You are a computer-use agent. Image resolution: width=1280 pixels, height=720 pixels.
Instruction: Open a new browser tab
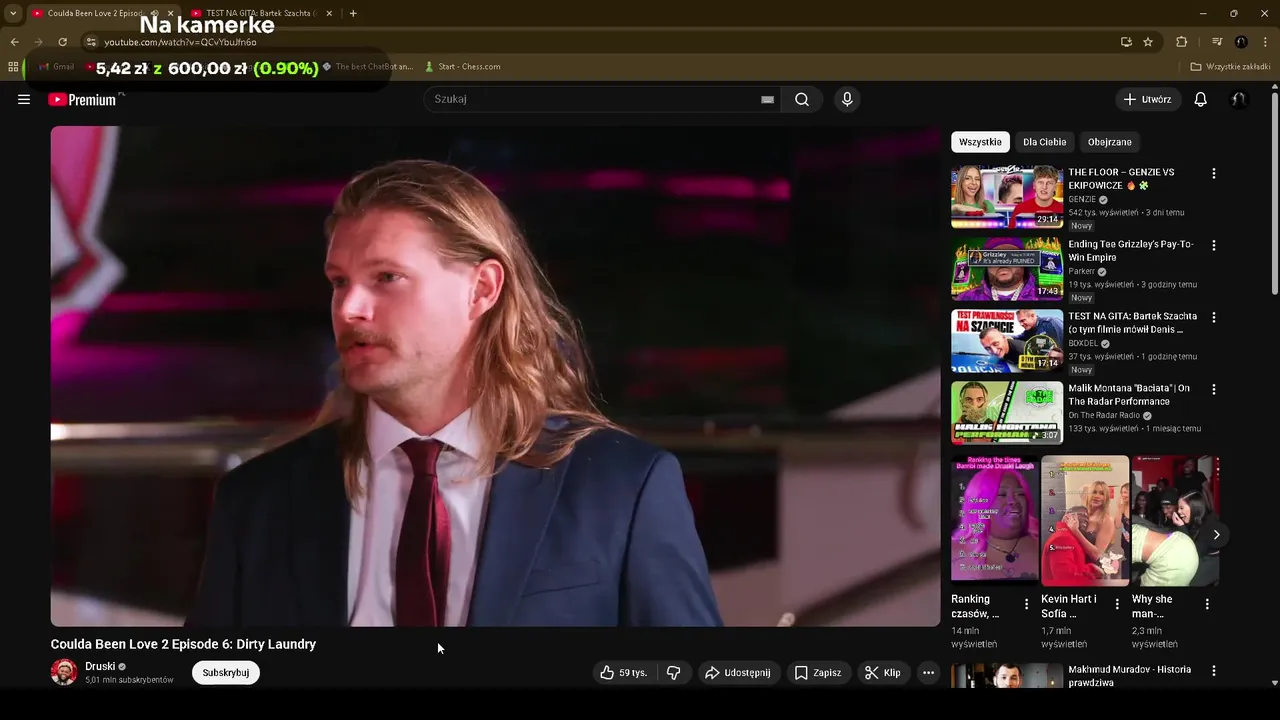coord(353,13)
